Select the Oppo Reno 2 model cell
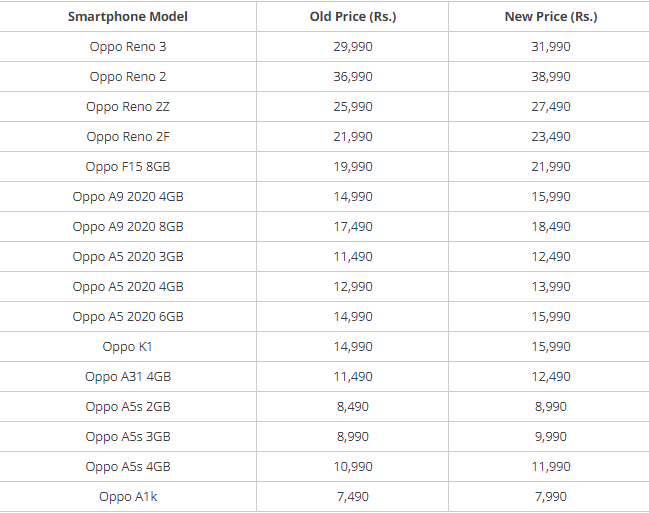The height and width of the screenshot is (513, 649). tap(128, 77)
